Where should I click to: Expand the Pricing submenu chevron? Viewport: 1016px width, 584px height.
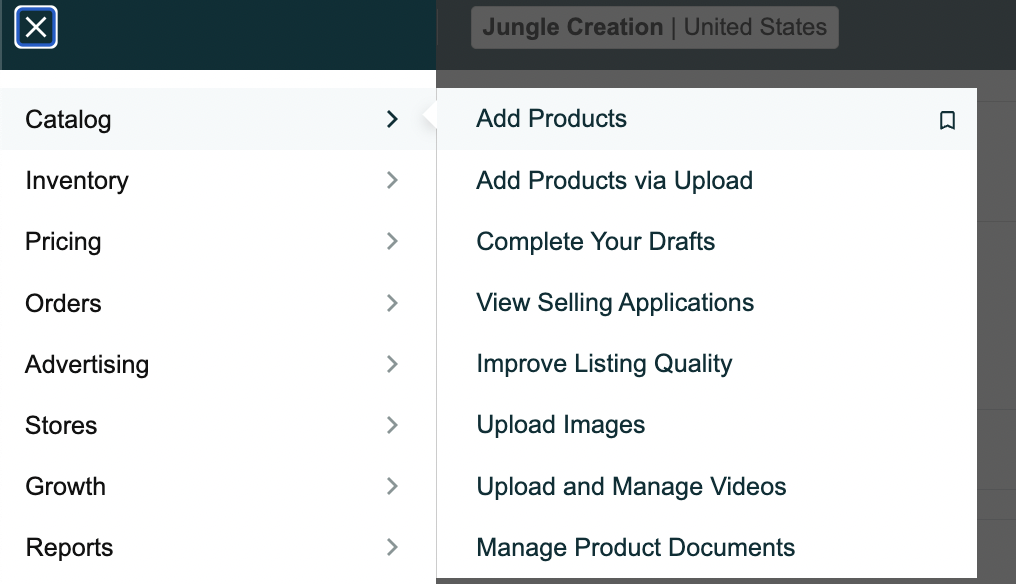coord(392,241)
